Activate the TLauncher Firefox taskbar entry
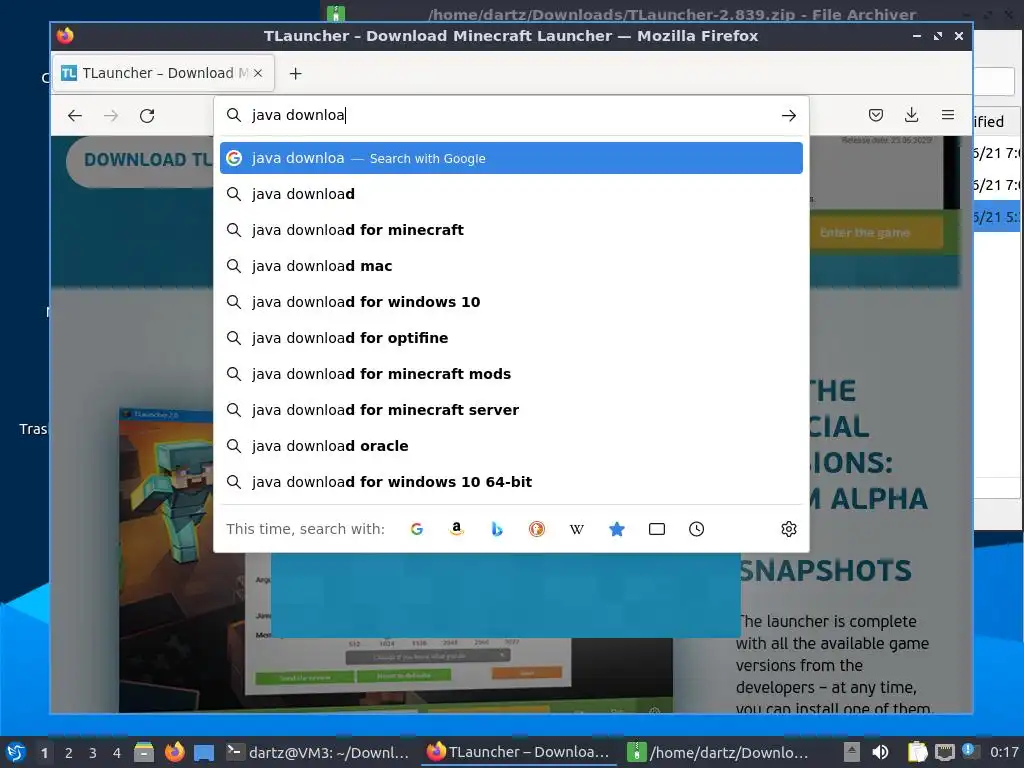Image resolution: width=1024 pixels, height=768 pixels. click(x=519, y=752)
